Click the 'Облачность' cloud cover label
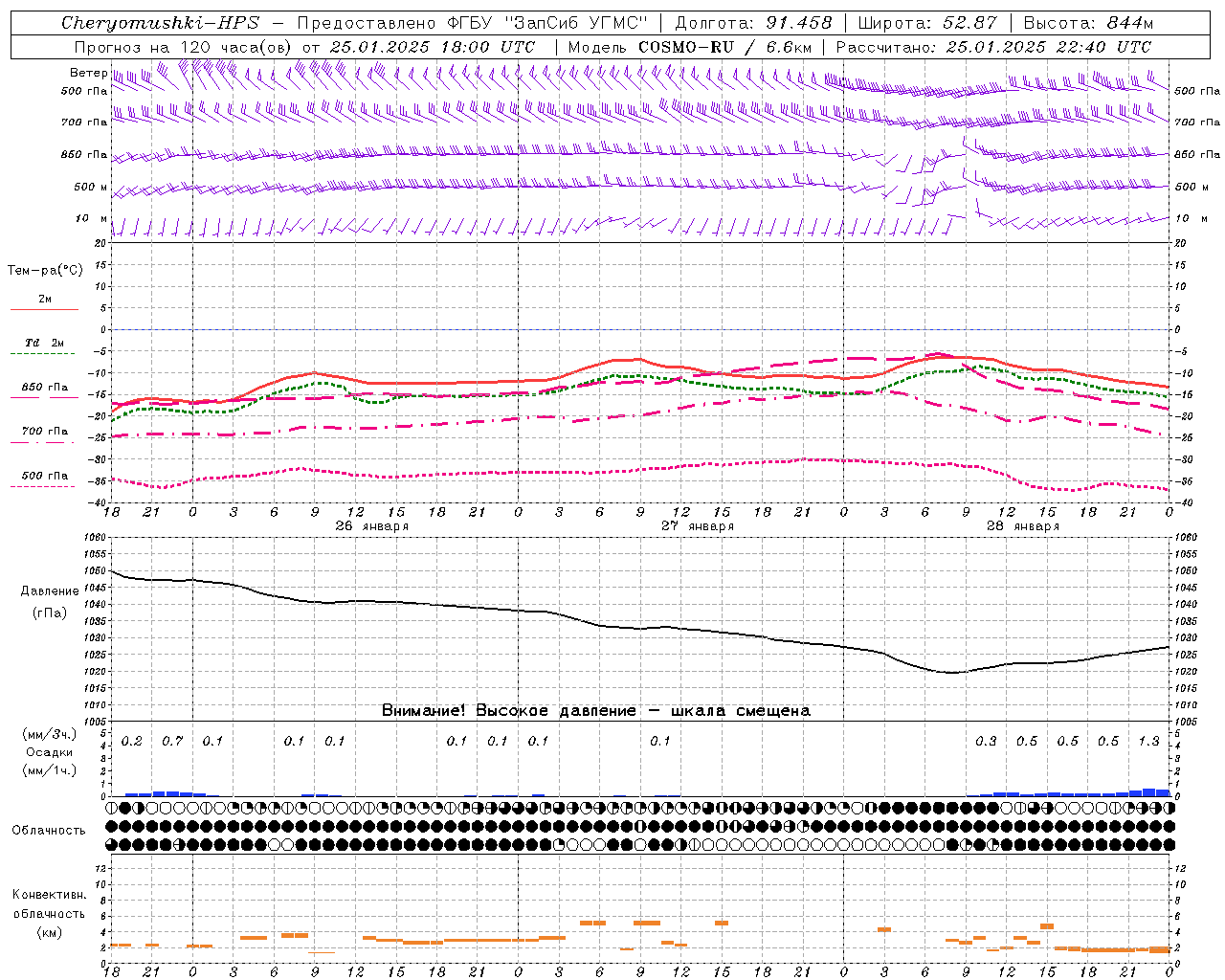Screen dimensions: 1225x980 (49, 831)
